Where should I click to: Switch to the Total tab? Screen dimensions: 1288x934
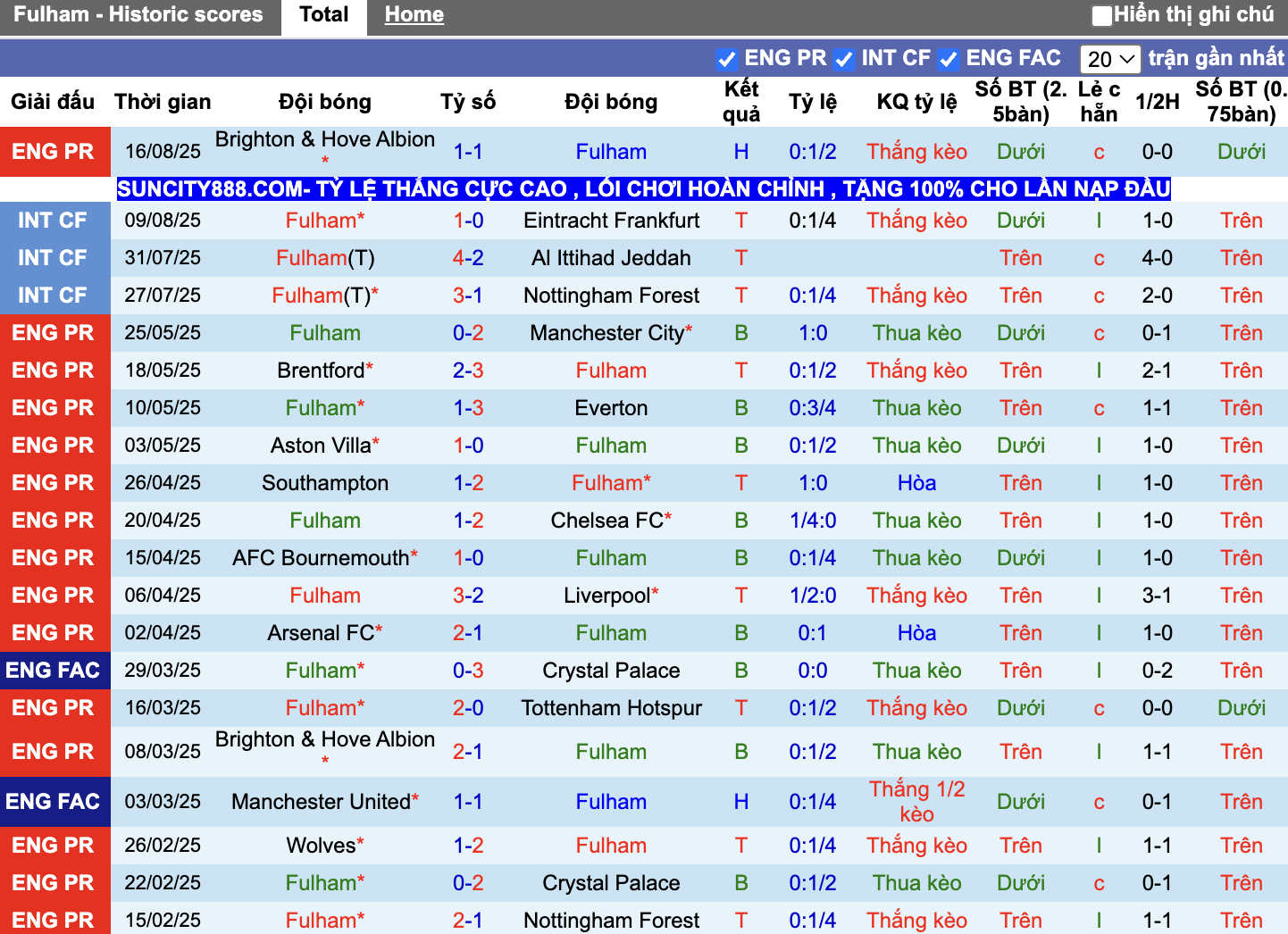coord(323,15)
